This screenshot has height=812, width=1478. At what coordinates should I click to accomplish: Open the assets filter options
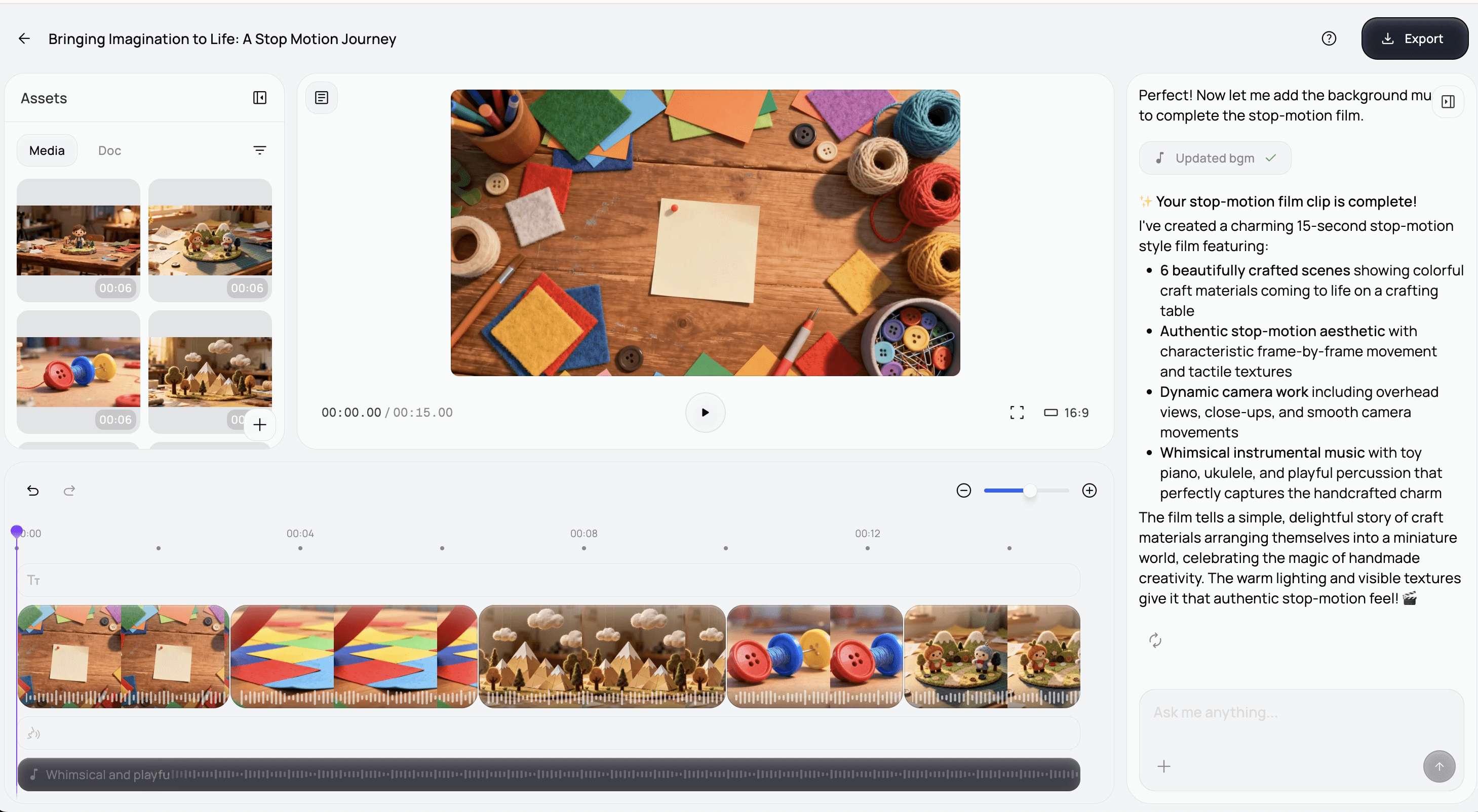pos(259,150)
